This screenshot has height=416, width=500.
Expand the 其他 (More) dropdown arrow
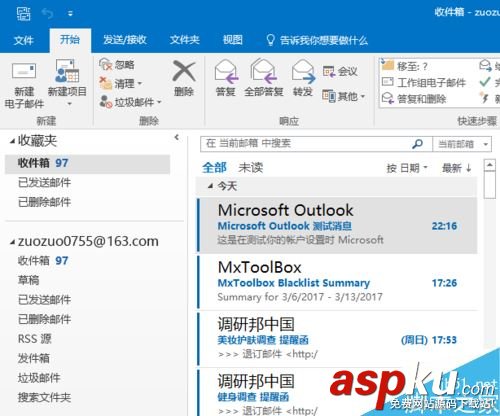pyautogui.click(x=363, y=97)
